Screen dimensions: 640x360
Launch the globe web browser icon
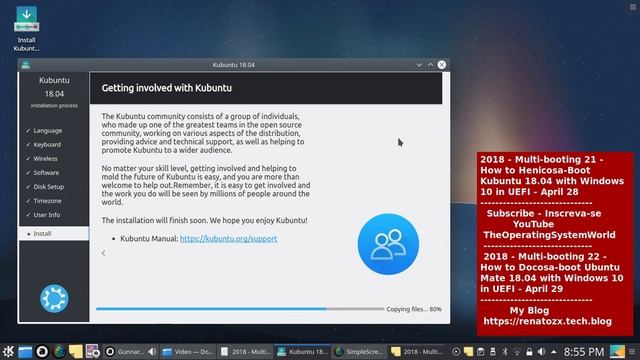click(x=59, y=351)
